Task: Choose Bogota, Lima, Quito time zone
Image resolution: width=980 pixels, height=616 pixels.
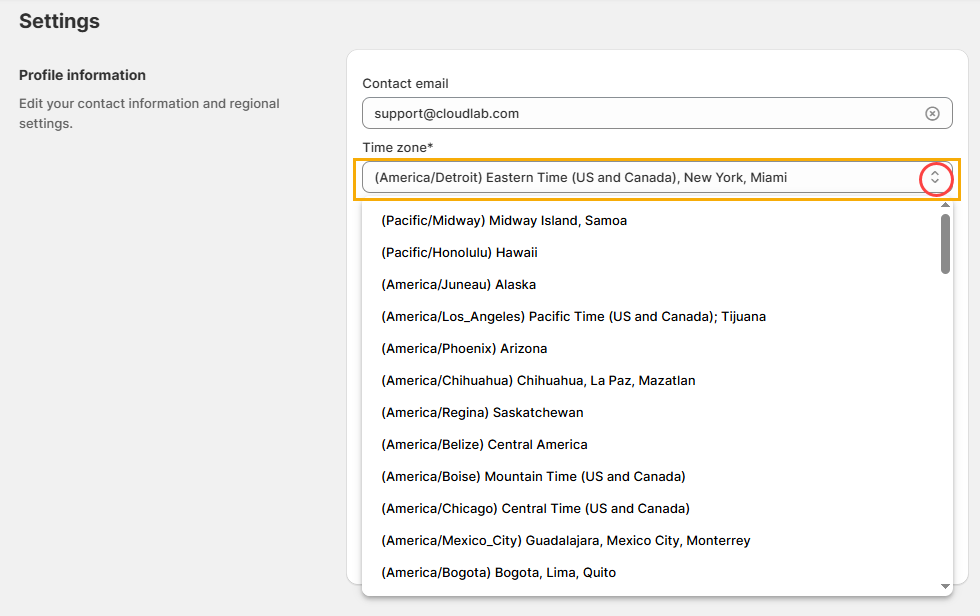Action: tap(498, 573)
